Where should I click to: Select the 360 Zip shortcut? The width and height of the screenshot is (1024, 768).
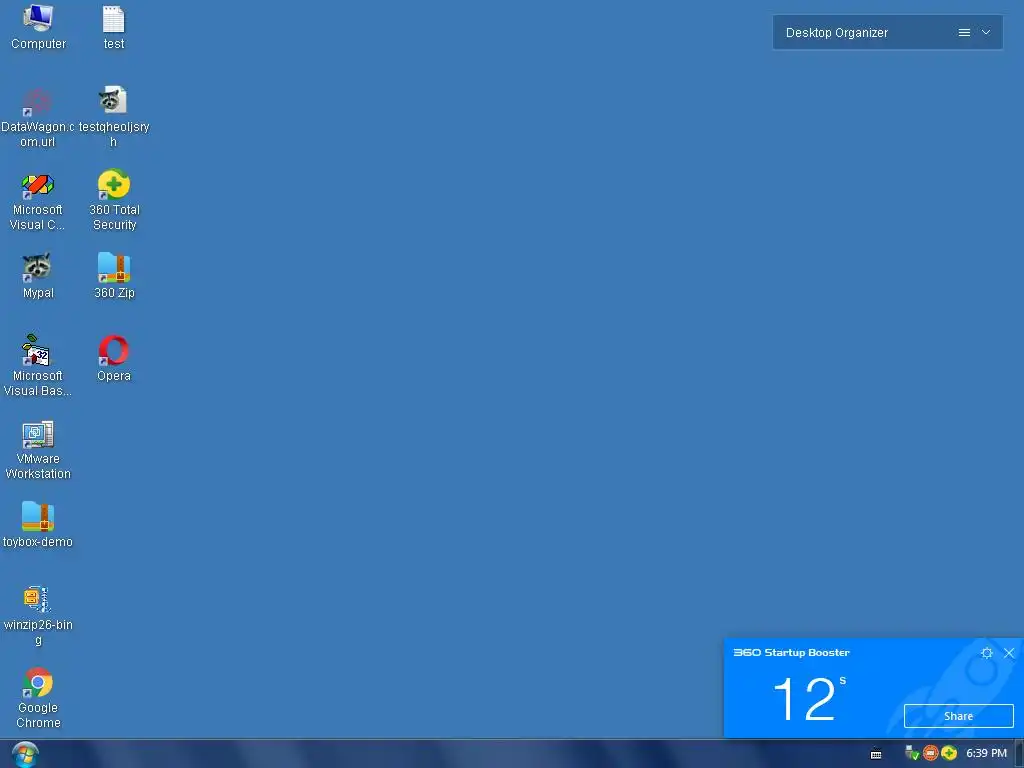(114, 276)
